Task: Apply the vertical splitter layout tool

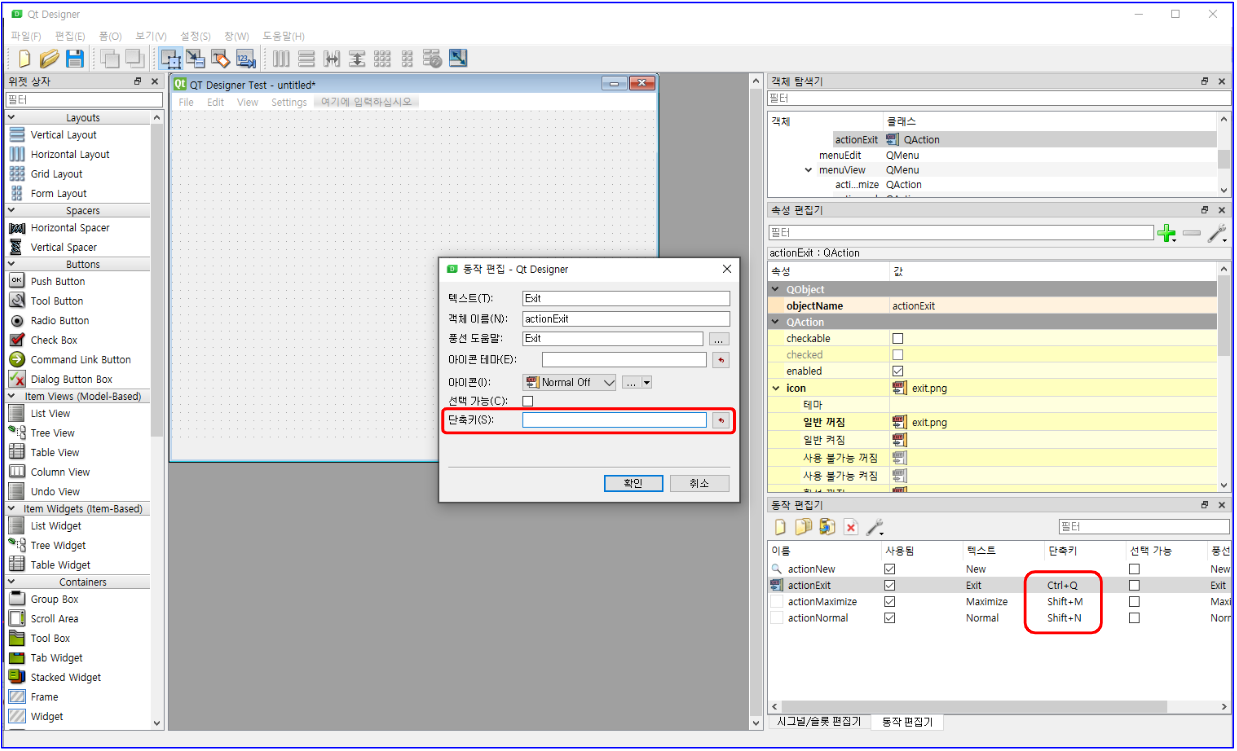Action: (x=357, y=58)
